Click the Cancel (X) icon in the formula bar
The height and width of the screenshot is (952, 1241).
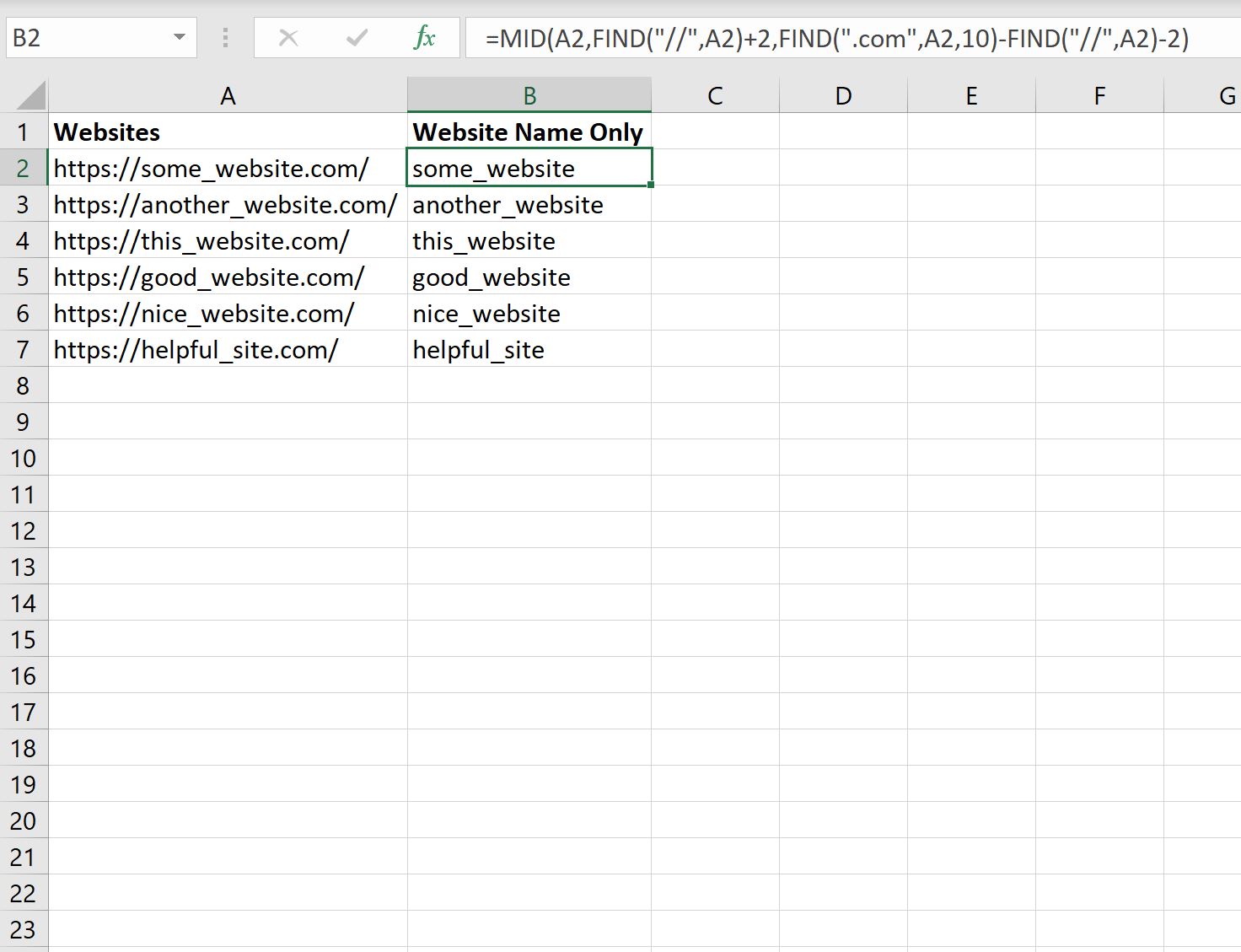288,37
